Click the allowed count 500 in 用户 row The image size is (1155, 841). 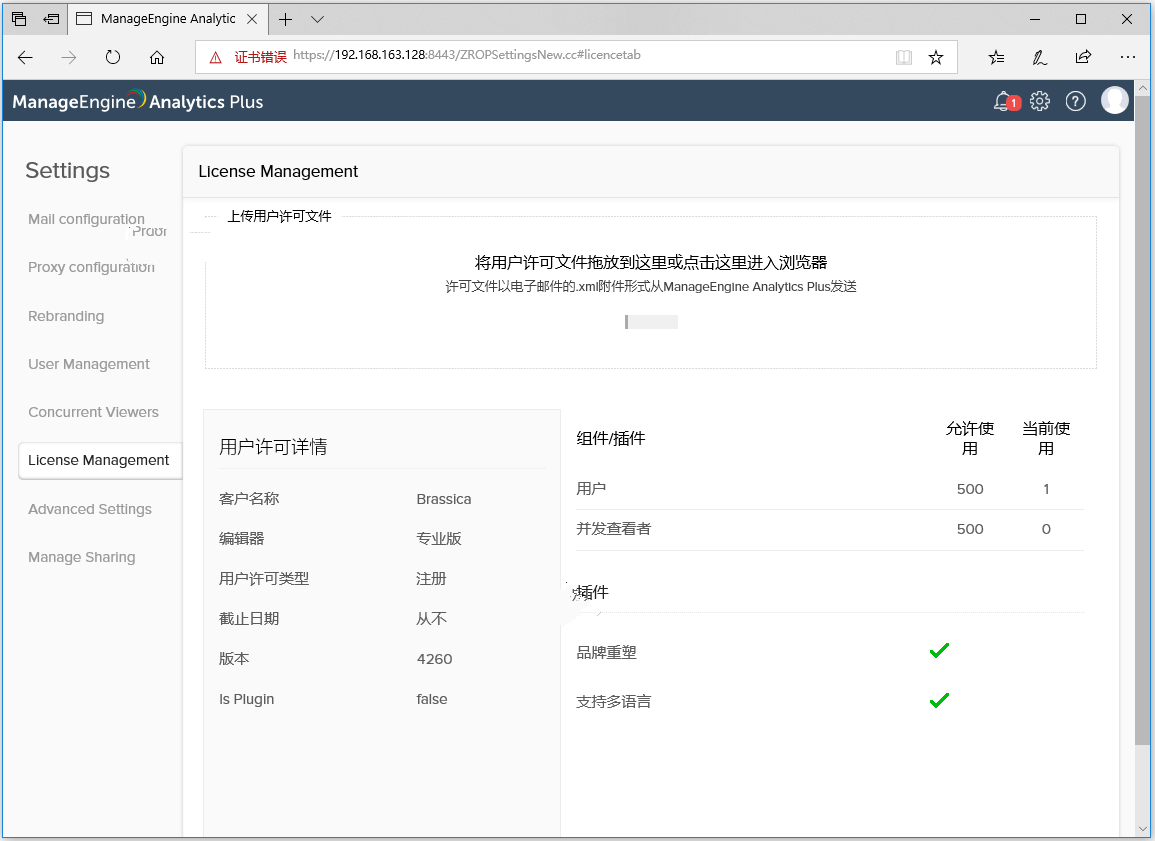click(970, 489)
